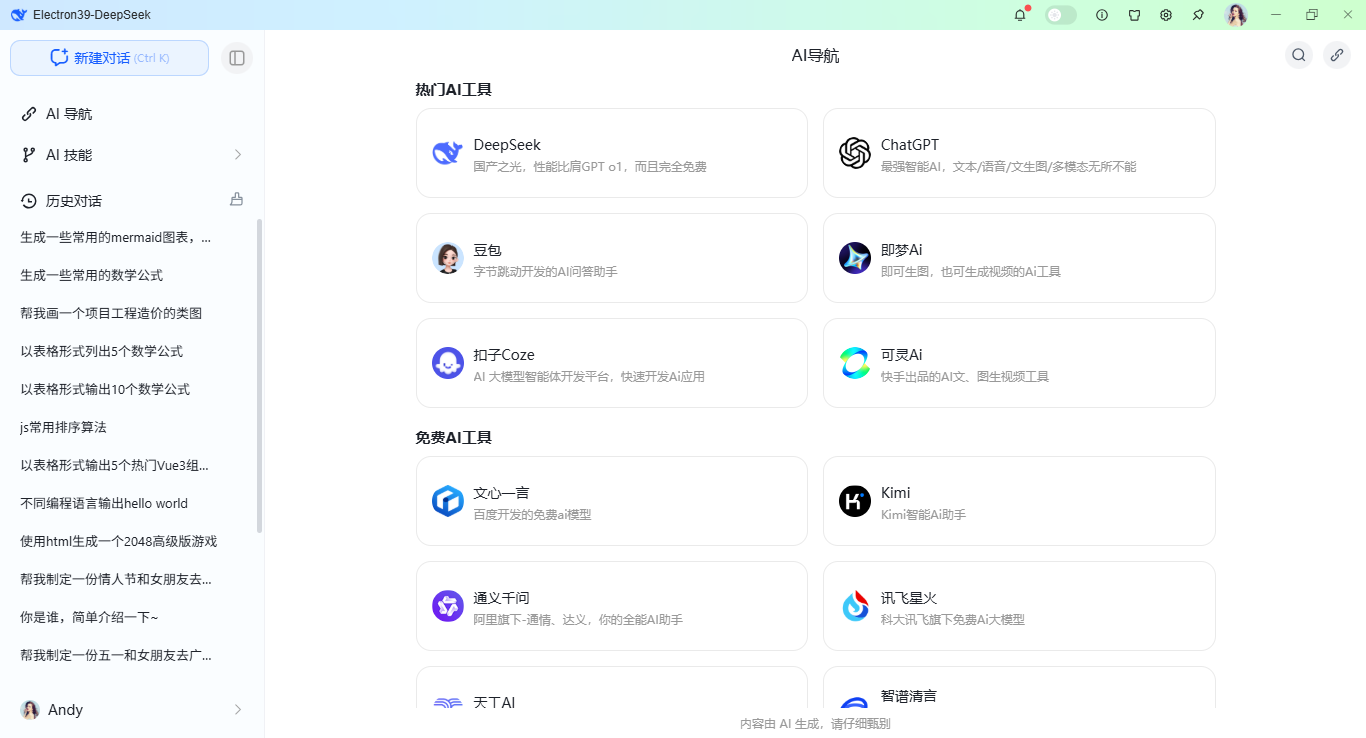Screen dimensions: 1366x738
Task: Open search with the magnifier icon
Action: (x=1299, y=55)
